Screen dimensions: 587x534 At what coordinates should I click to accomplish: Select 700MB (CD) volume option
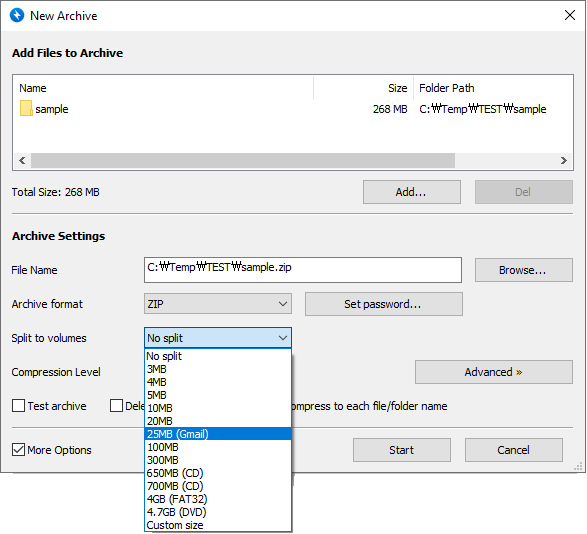[218, 486]
